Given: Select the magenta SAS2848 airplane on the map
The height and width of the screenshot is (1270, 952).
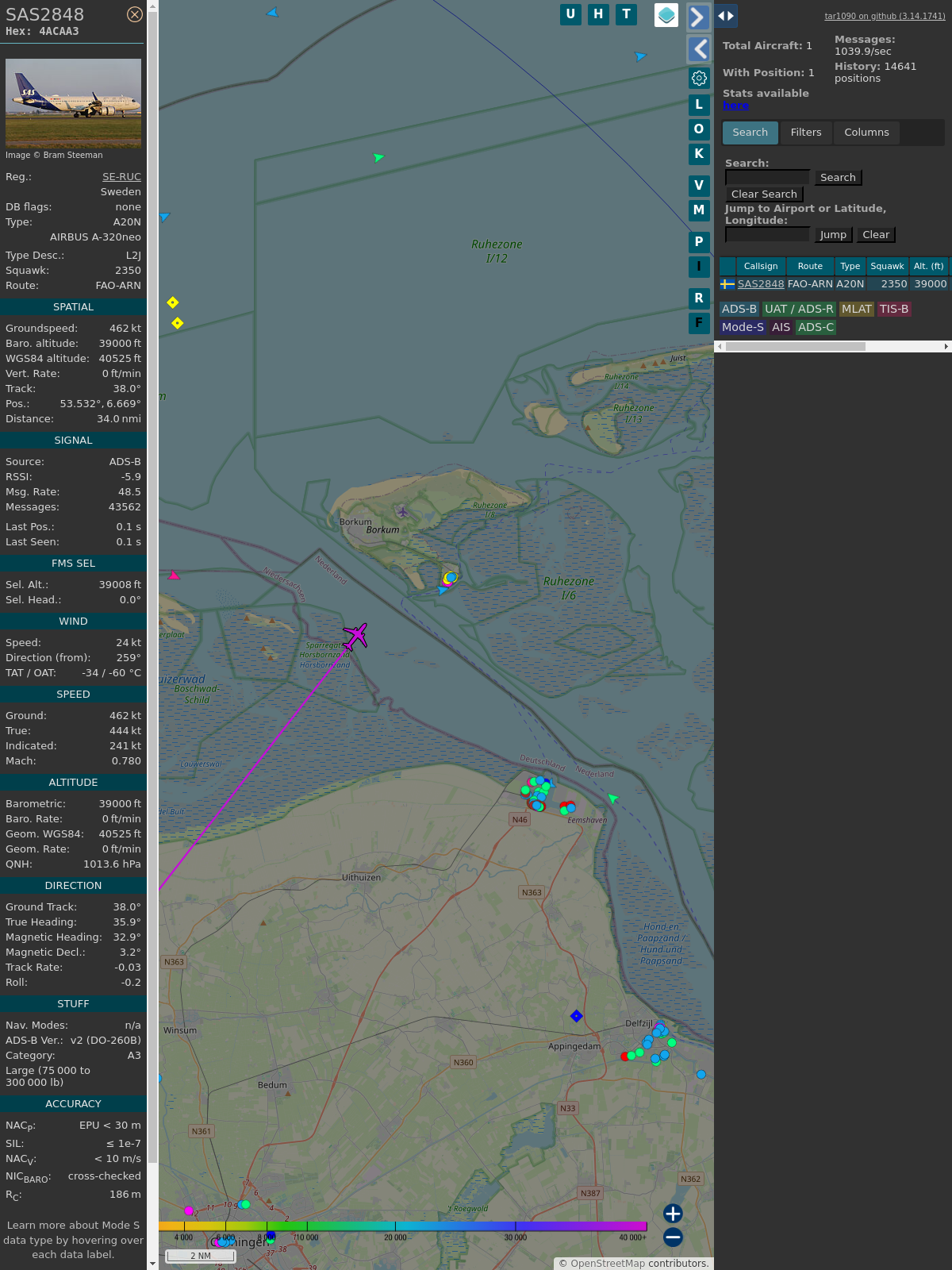Looking at the screenshot, I should [x=355, y=636].
